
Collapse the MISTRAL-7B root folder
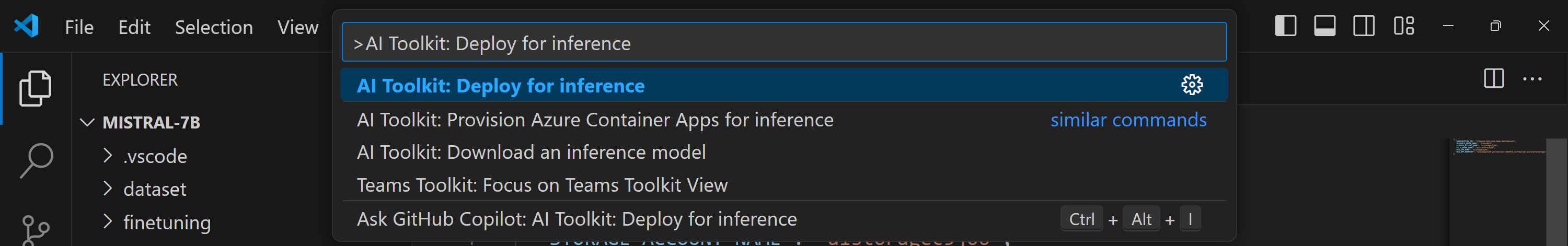pyautogui.click(x=88, y=122)
